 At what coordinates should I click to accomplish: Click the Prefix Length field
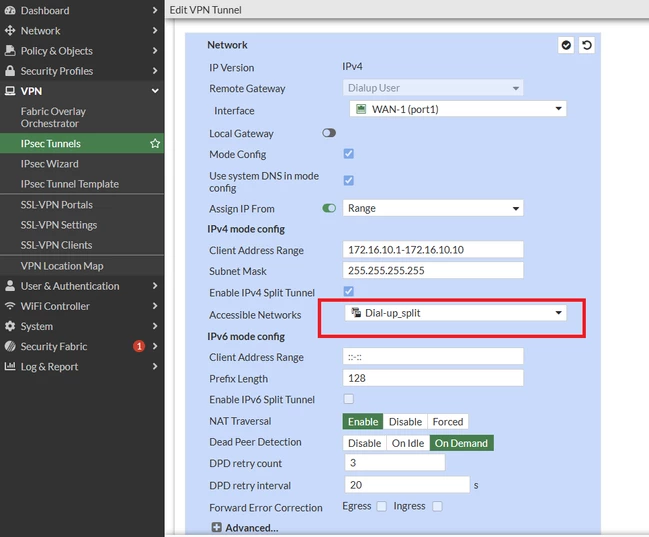[x=433, y=378]
